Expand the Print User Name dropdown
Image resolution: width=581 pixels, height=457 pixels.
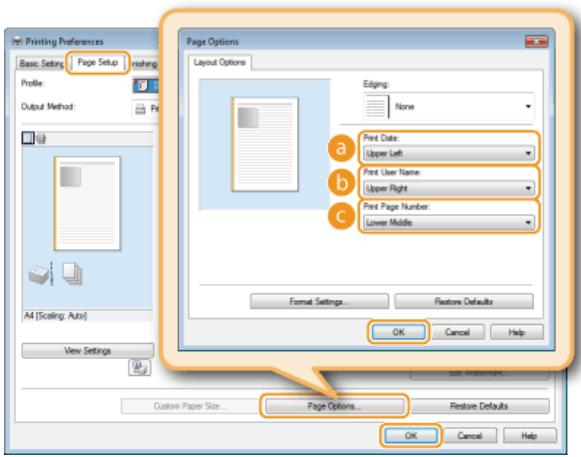[x=448, y=188]
